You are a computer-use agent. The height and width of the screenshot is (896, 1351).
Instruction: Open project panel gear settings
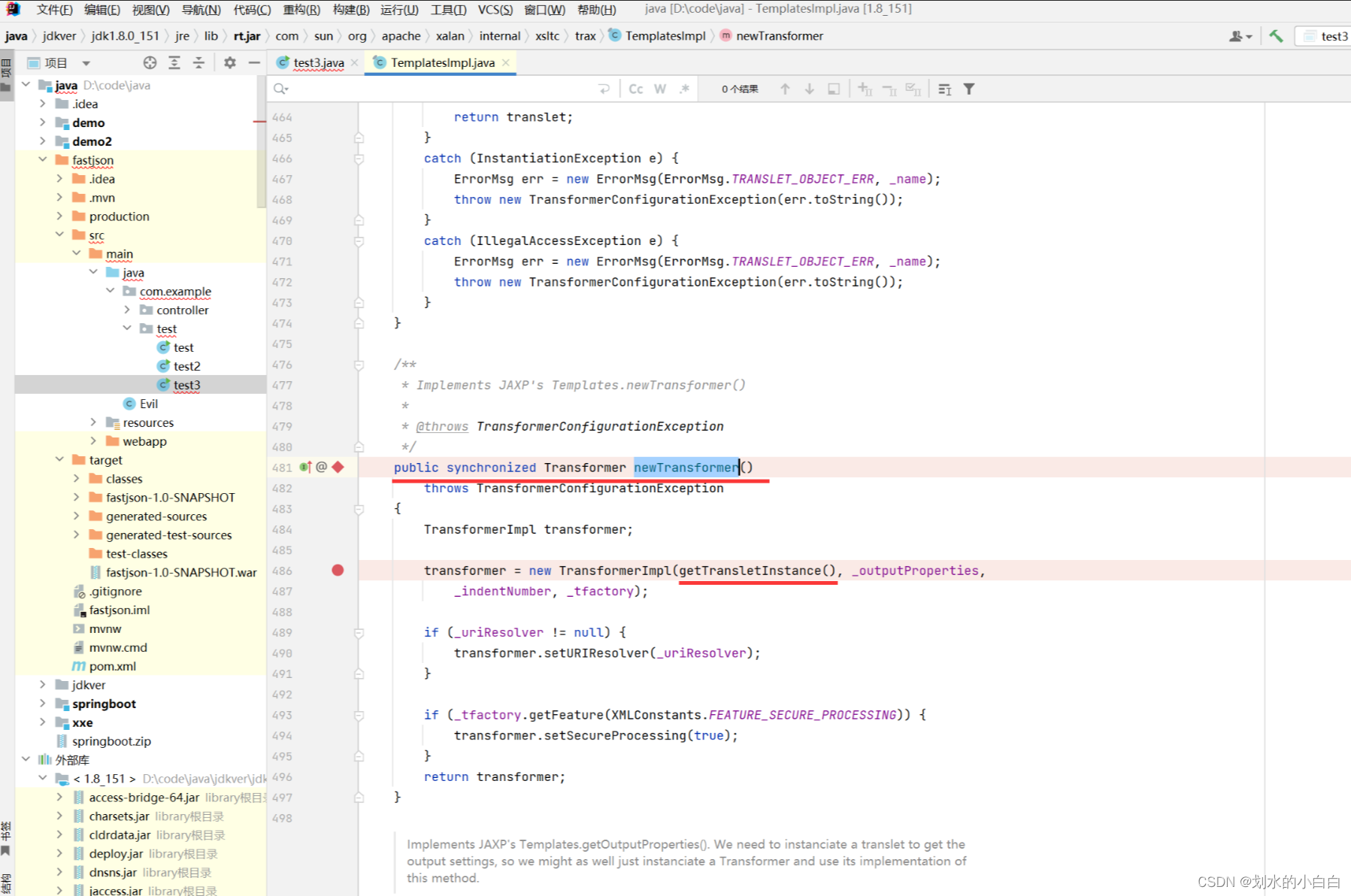[x=230, y=63]
